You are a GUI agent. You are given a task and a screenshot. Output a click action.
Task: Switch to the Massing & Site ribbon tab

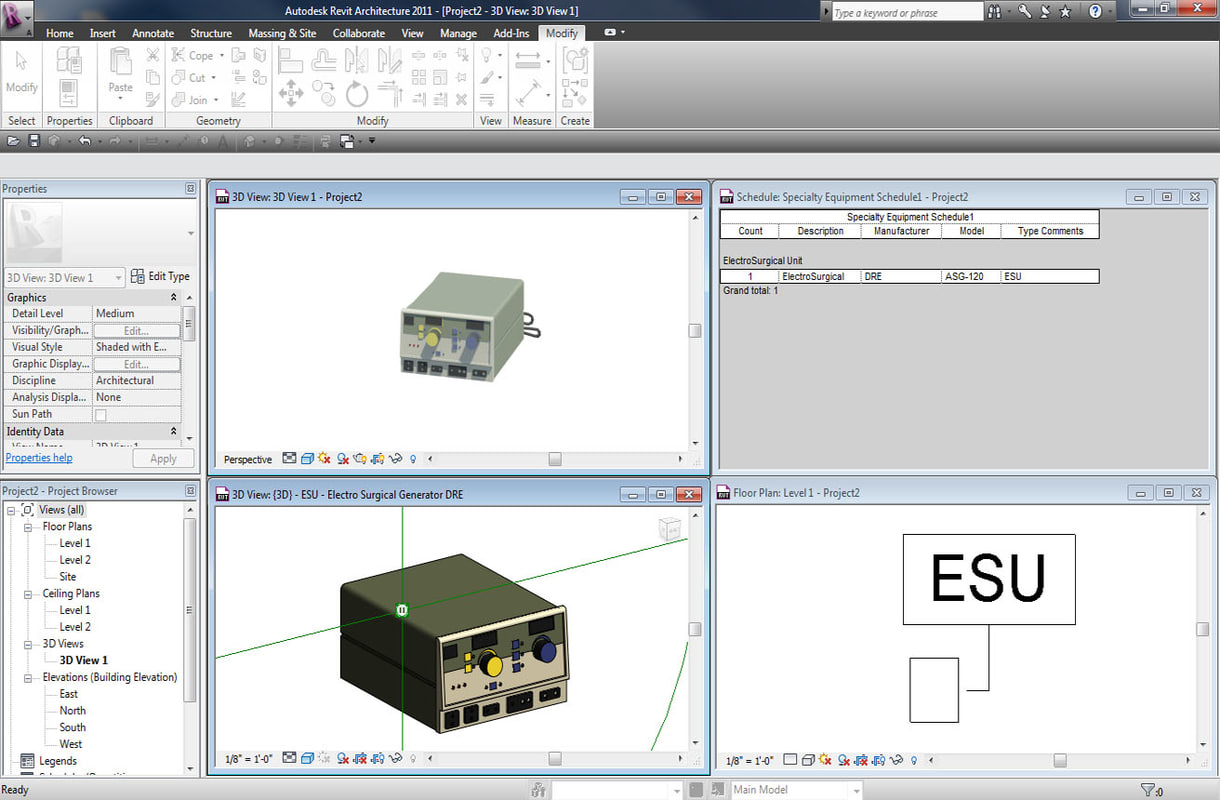point(282,33)
